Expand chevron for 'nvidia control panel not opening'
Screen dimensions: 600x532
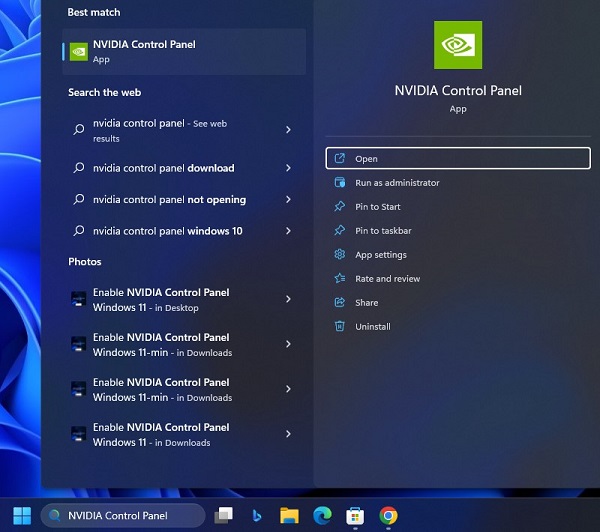point(289,199)
